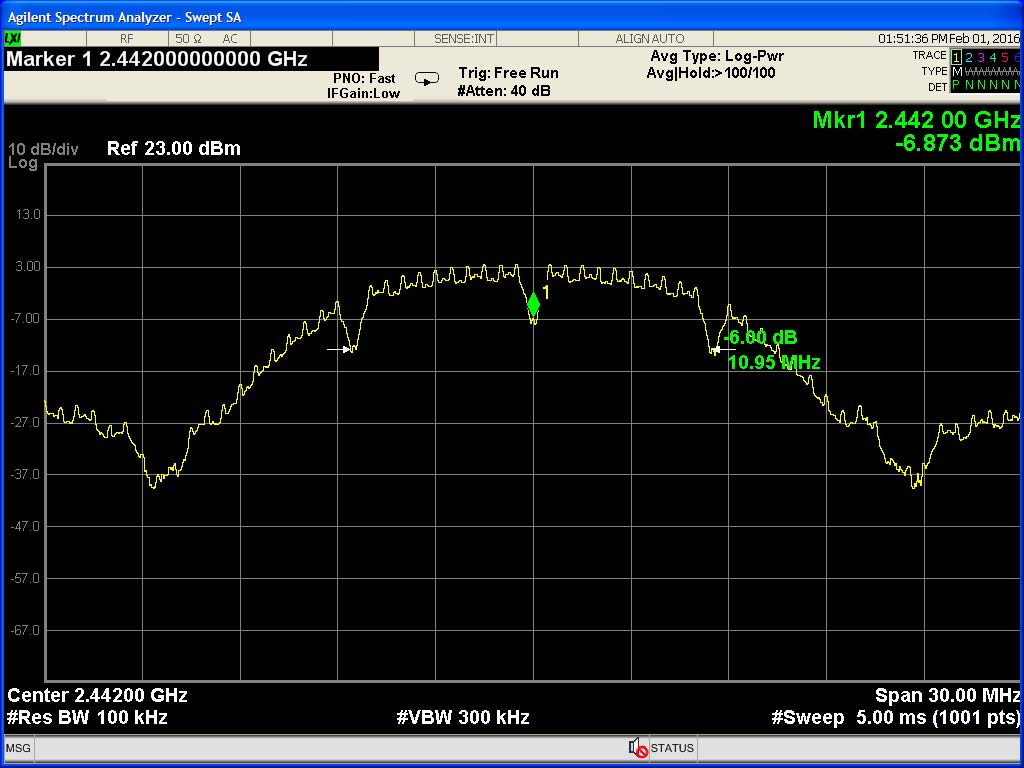Click the date and time display
The width and height of the screenshot is (1024, 768).
(948, 39)
